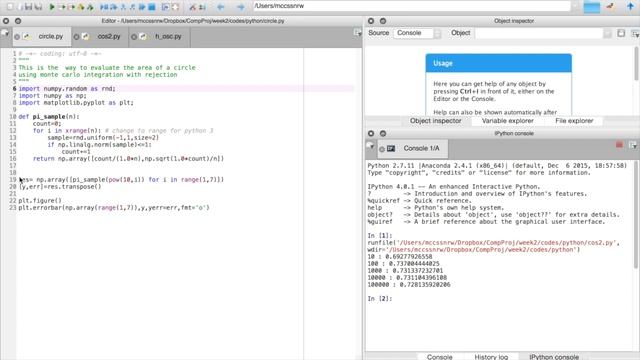Run the current line in the debugger

tap(113, 7)
